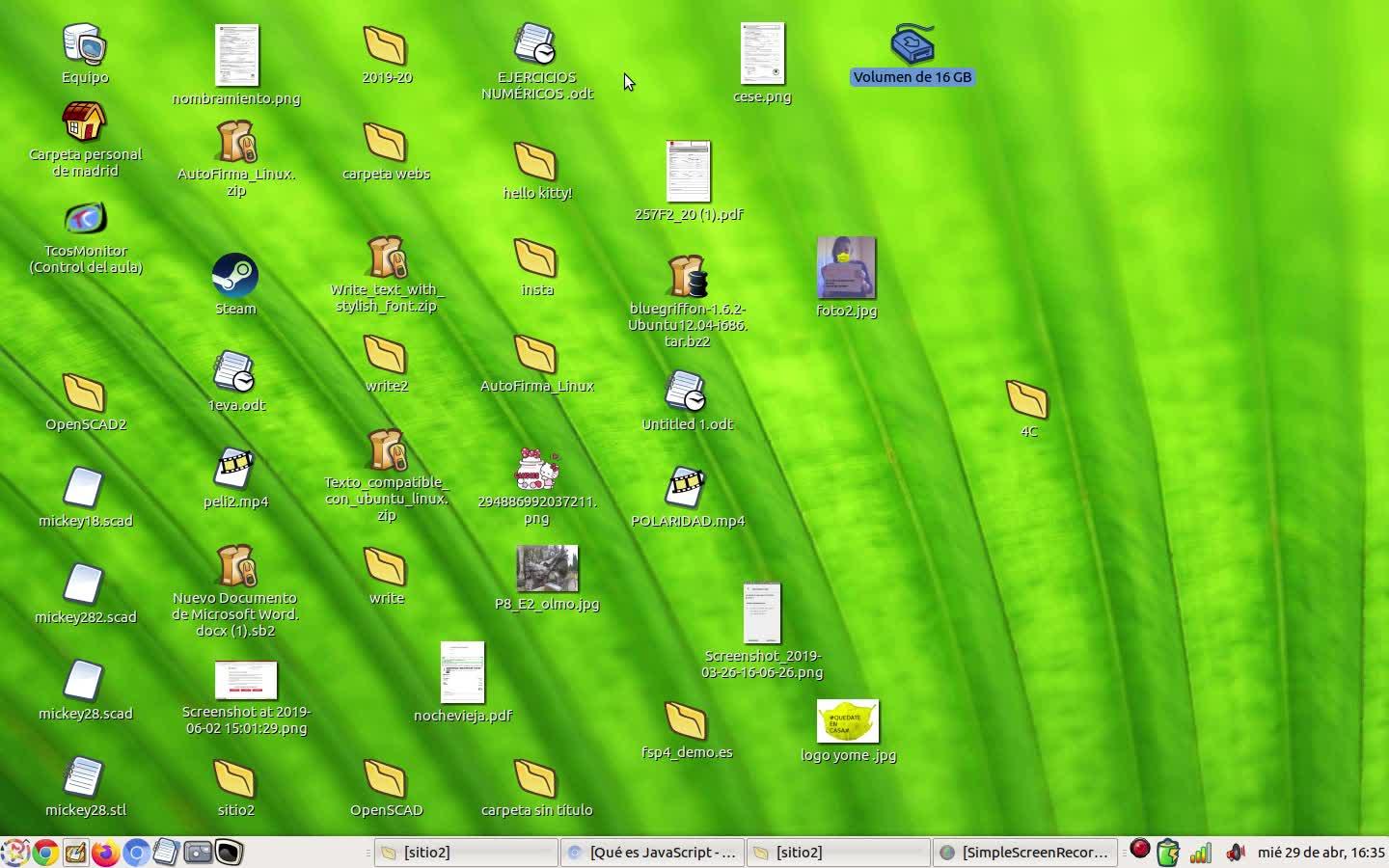
Task: Select the foto2.jpg thumbnail
Action: pyautogui.click(x=846, y=268)
